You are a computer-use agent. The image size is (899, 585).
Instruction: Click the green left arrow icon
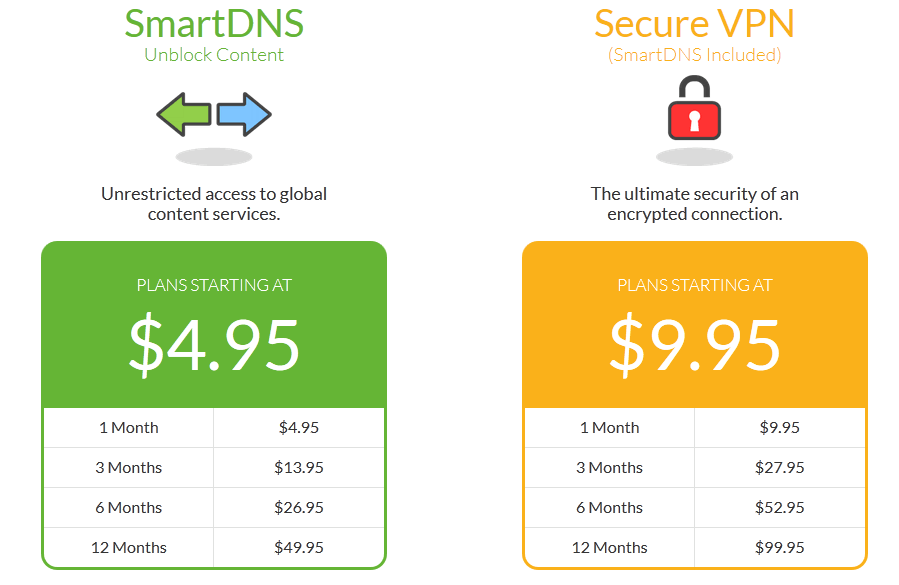[x=184, y=114]
